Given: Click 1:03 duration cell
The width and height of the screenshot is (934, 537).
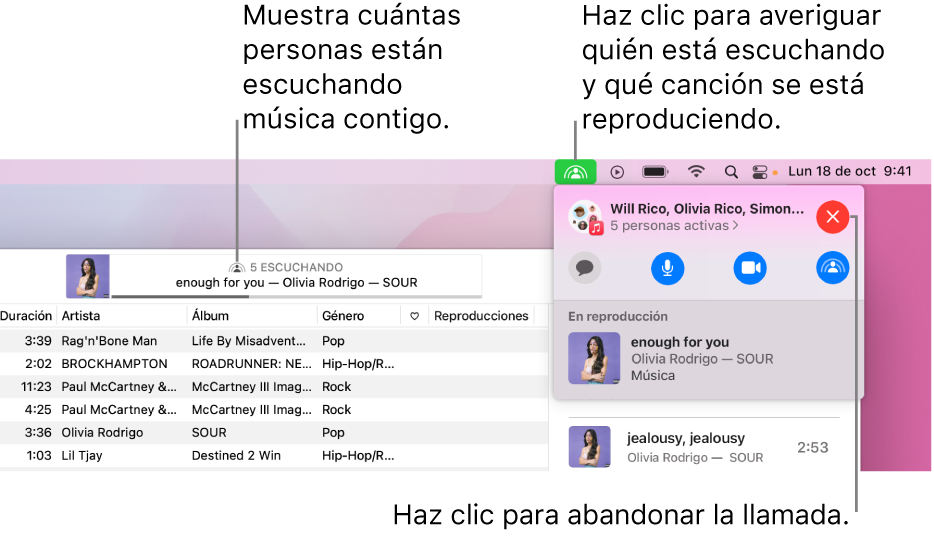Looking at the screenshot, I should (39, 455).
